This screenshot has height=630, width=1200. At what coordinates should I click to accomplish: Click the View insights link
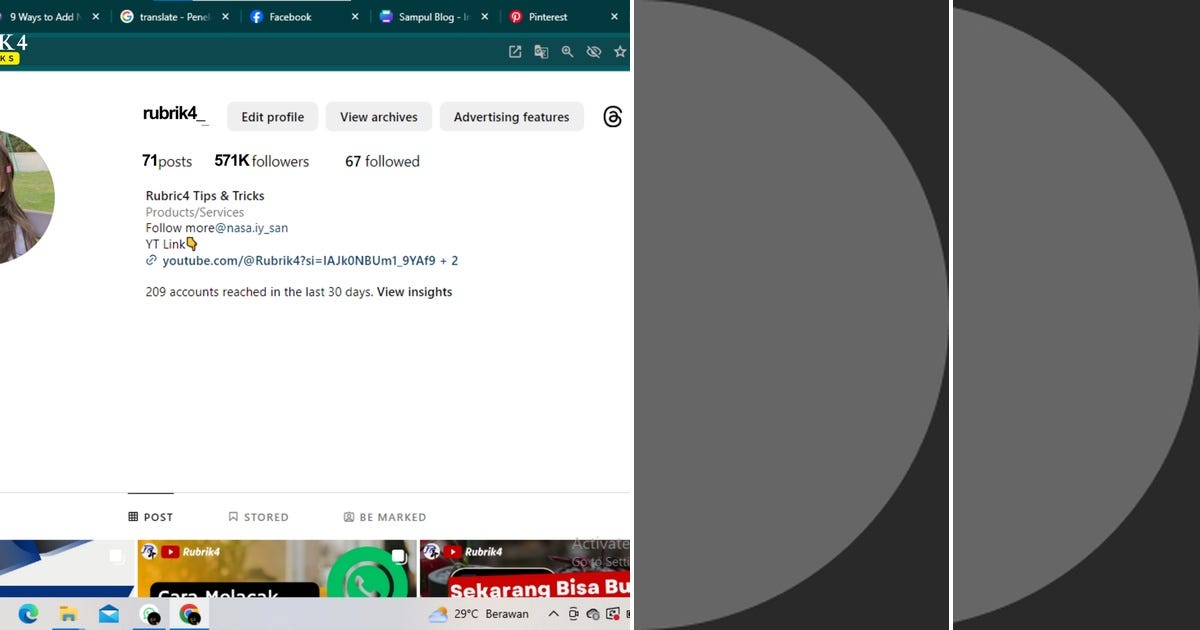415,292
